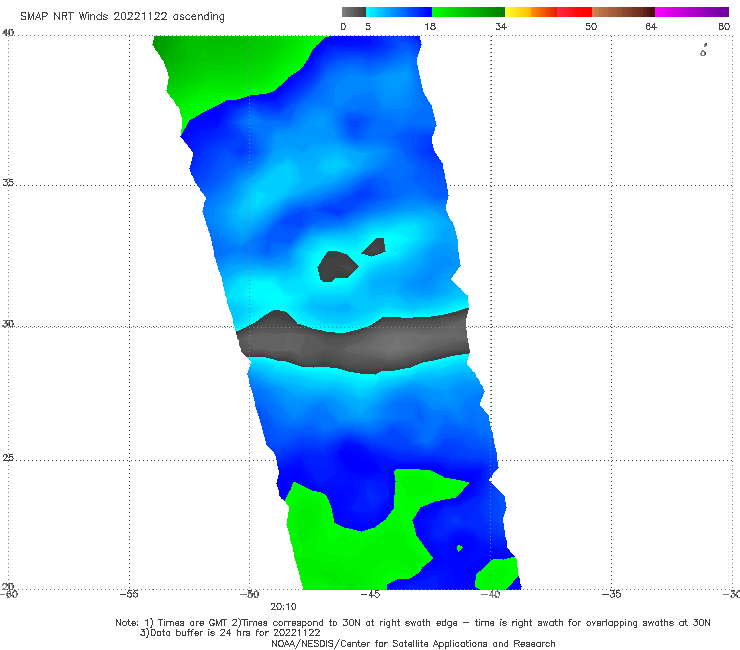This screenshot has height=650, width=740.
Task: Click the longitude '-35' axis label
Action: click(x=612, y=594)
